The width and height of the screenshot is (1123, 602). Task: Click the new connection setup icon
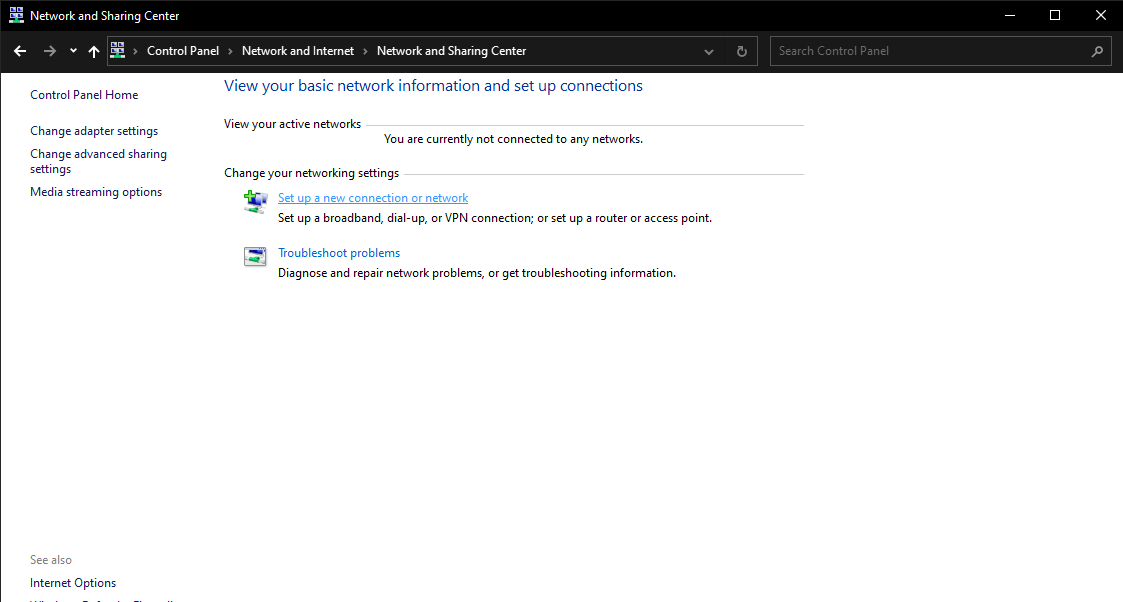coord(255,202)
